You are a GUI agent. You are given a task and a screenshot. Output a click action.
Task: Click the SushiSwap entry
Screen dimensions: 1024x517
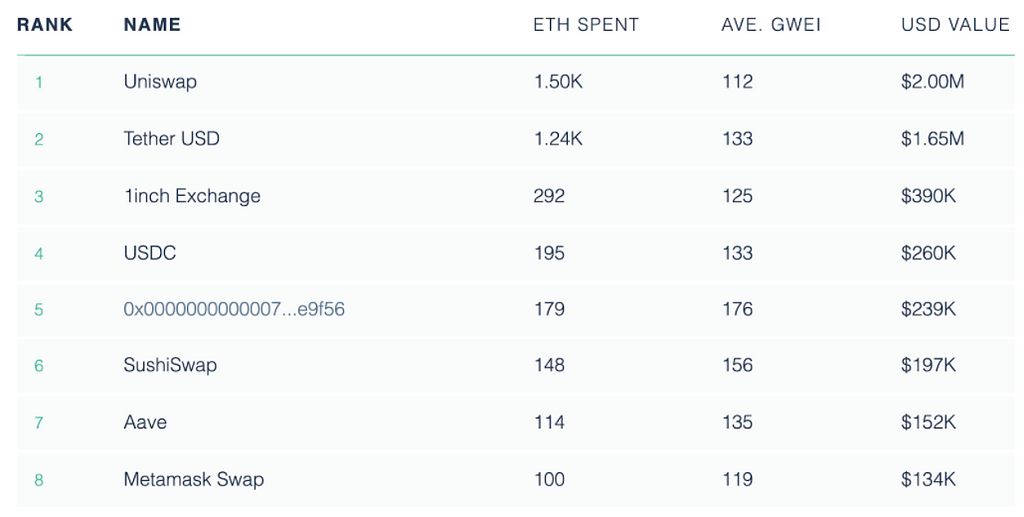170,365
